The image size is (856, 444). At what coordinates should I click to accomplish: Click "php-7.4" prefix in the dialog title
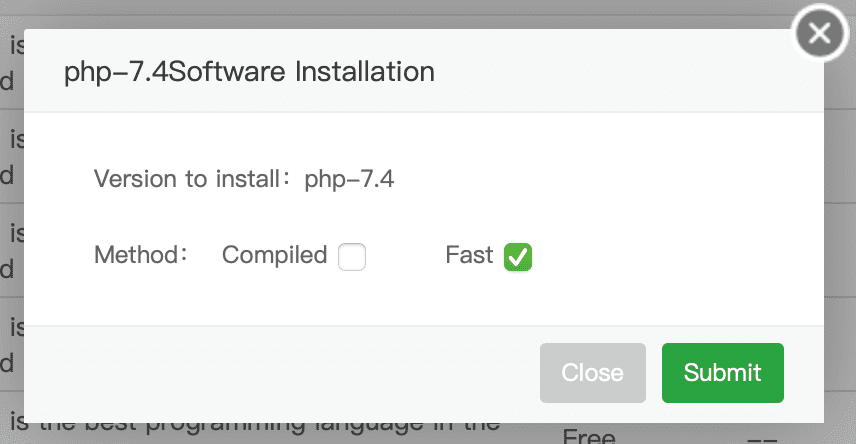coord(117,72)
